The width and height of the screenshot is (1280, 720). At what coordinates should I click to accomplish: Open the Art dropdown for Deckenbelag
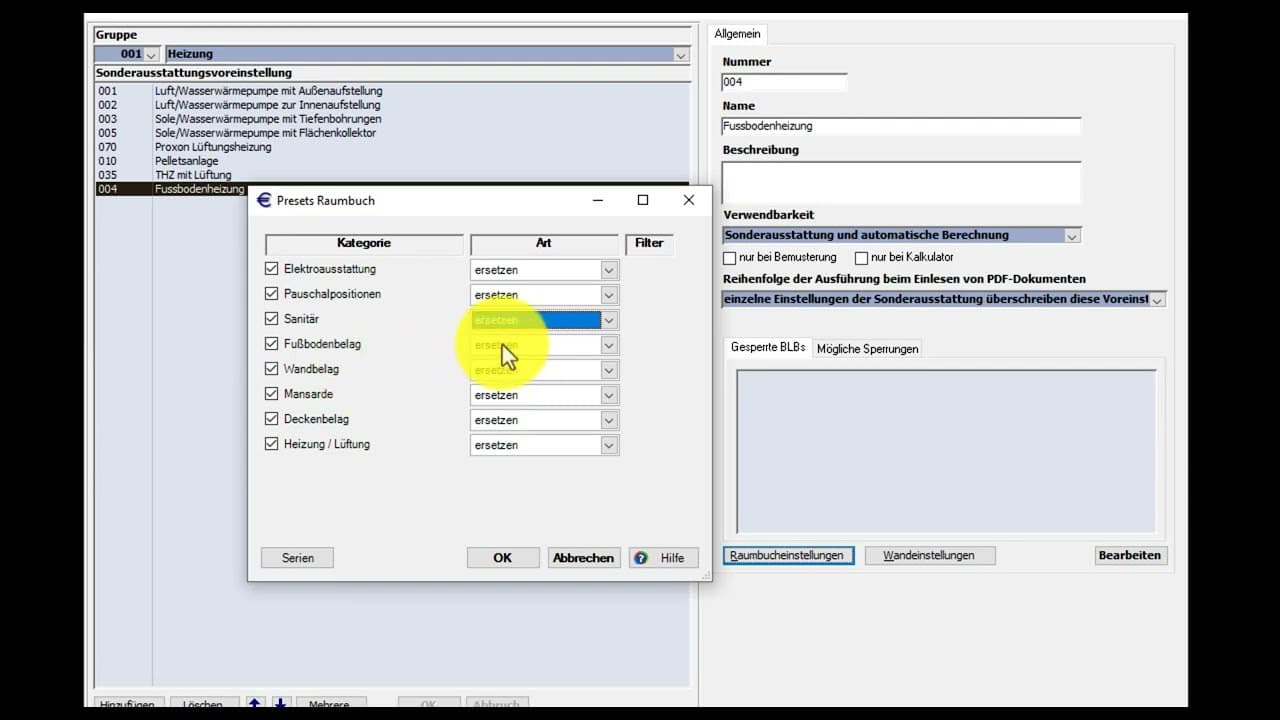click(x=609, y=420)
